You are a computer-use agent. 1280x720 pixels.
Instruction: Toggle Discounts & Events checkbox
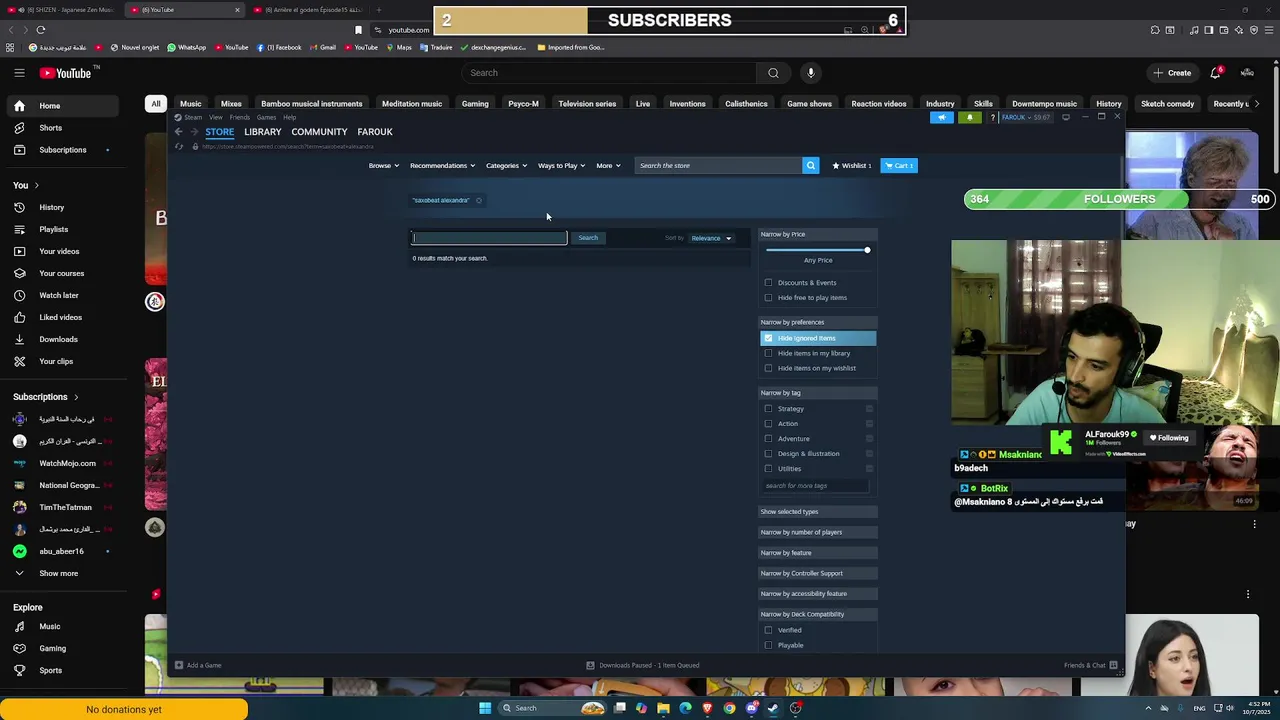coord(769,283)
